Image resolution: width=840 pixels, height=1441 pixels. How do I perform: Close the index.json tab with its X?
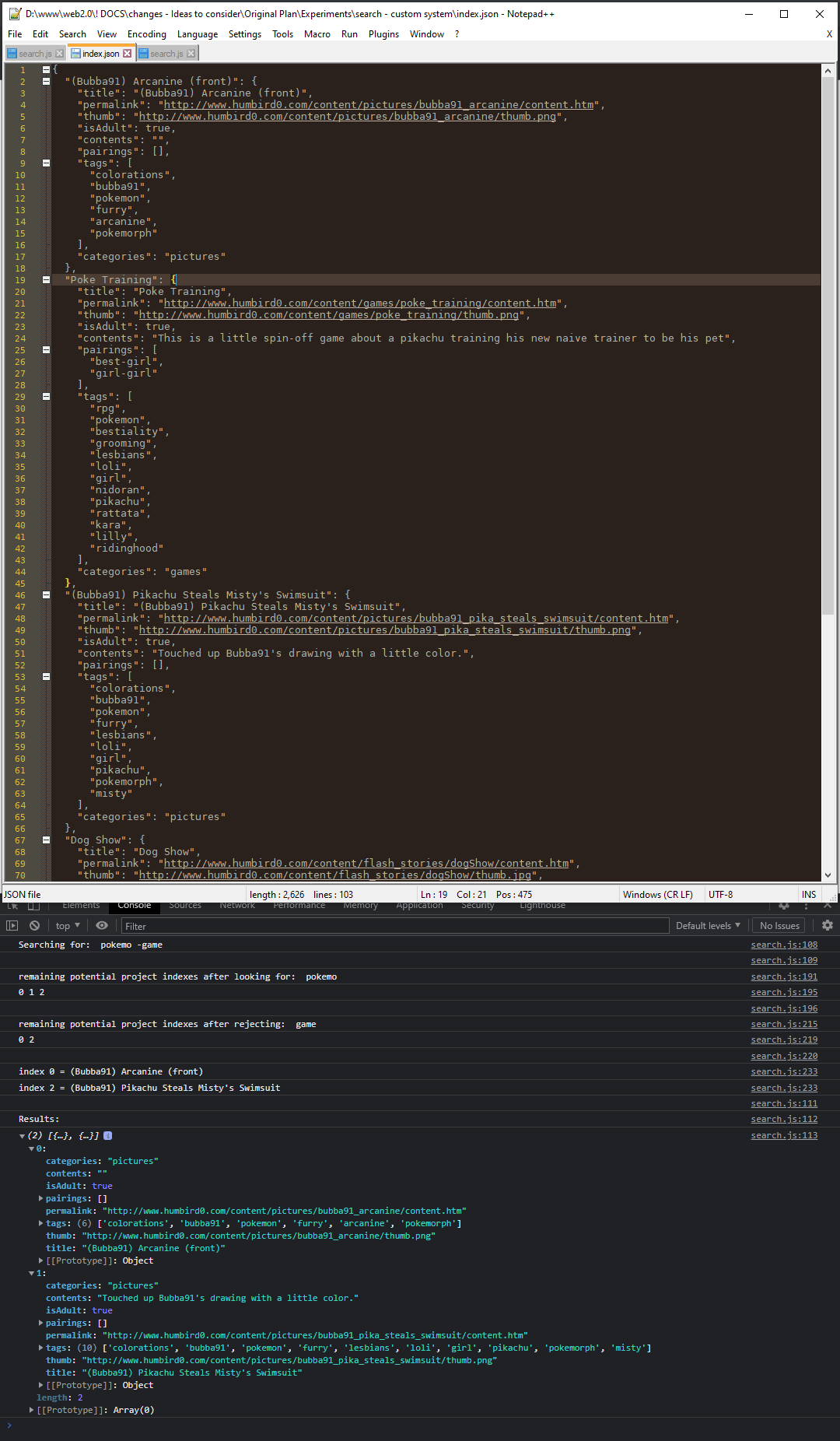128,54
